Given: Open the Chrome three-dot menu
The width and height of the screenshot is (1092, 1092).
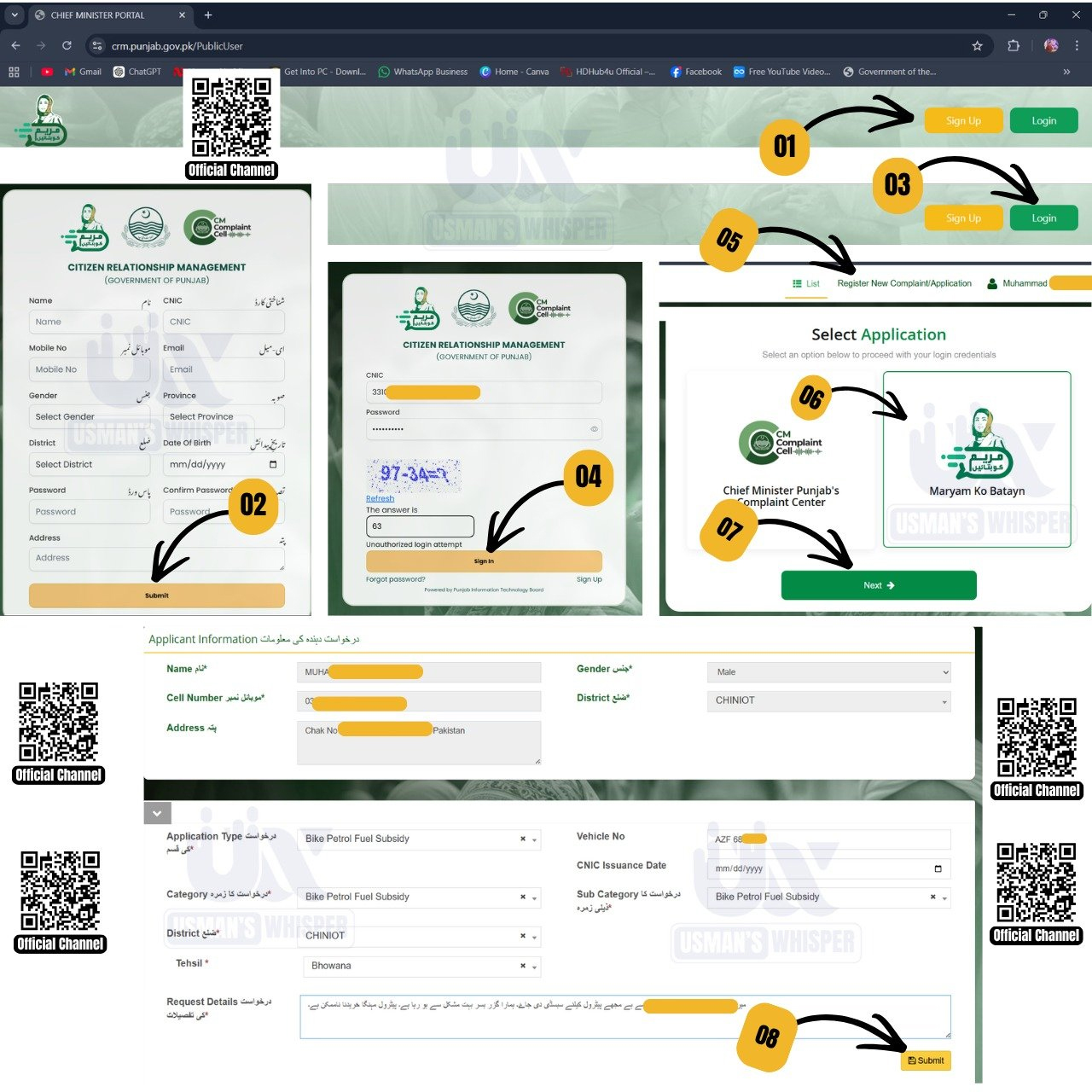Looking at the screenshot, I should (x=1077, y=46).
